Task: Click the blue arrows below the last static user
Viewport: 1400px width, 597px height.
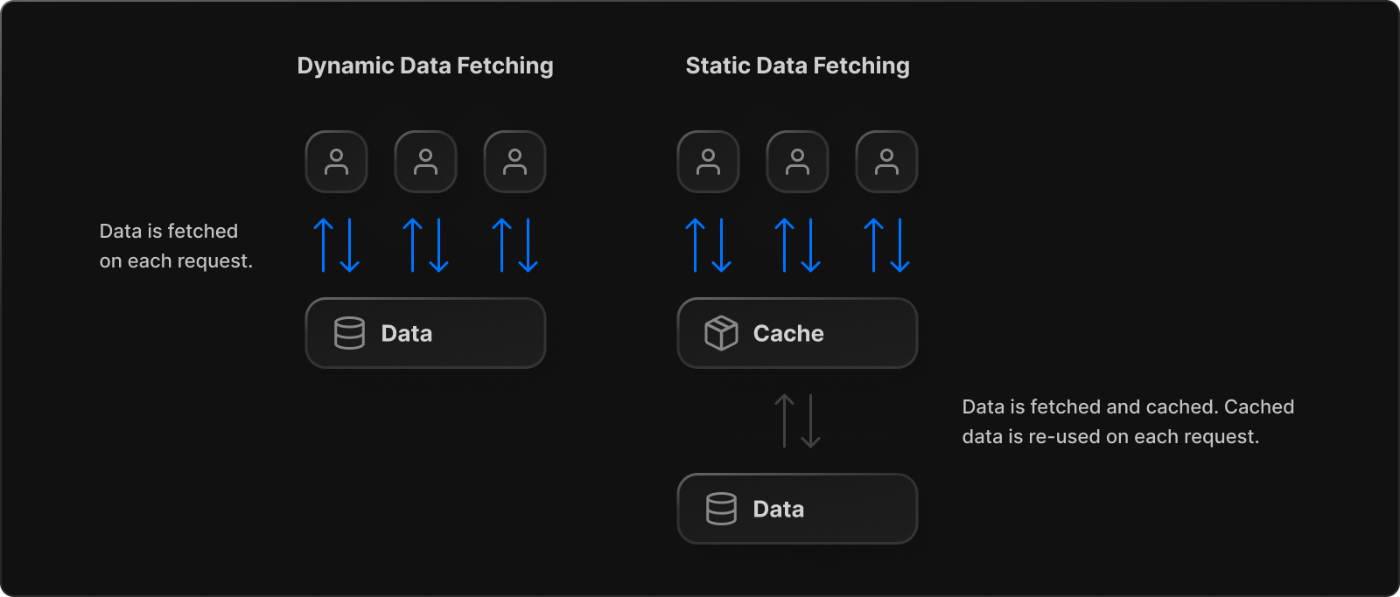Action: click(887, 246)
